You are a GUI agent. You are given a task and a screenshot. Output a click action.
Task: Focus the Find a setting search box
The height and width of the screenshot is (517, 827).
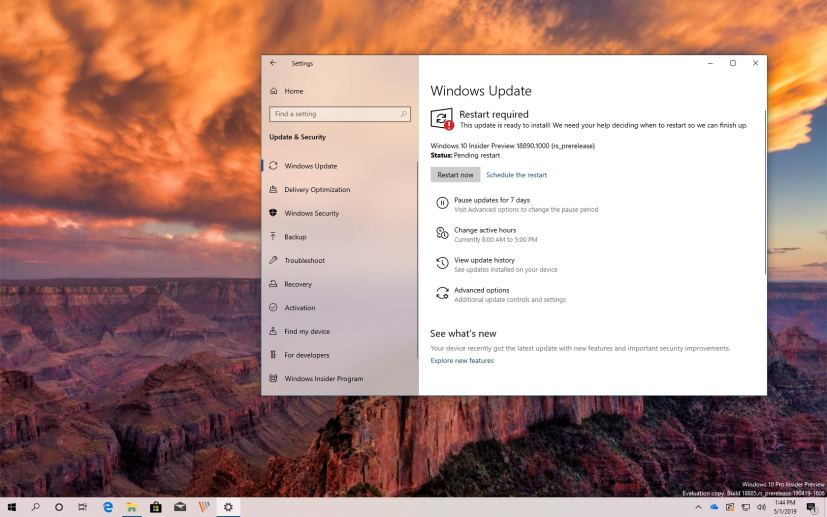(x=340, y=114)
